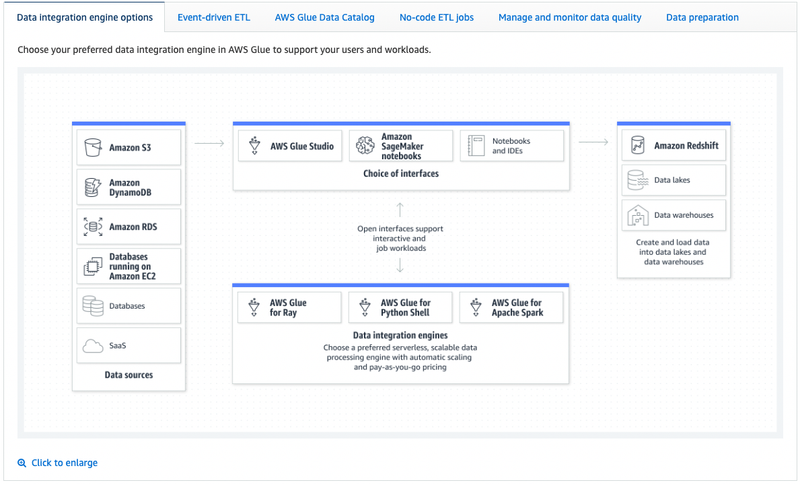
Task: Click 'Amazon SageMaker notebooks' label
Action: click(403, 146)
